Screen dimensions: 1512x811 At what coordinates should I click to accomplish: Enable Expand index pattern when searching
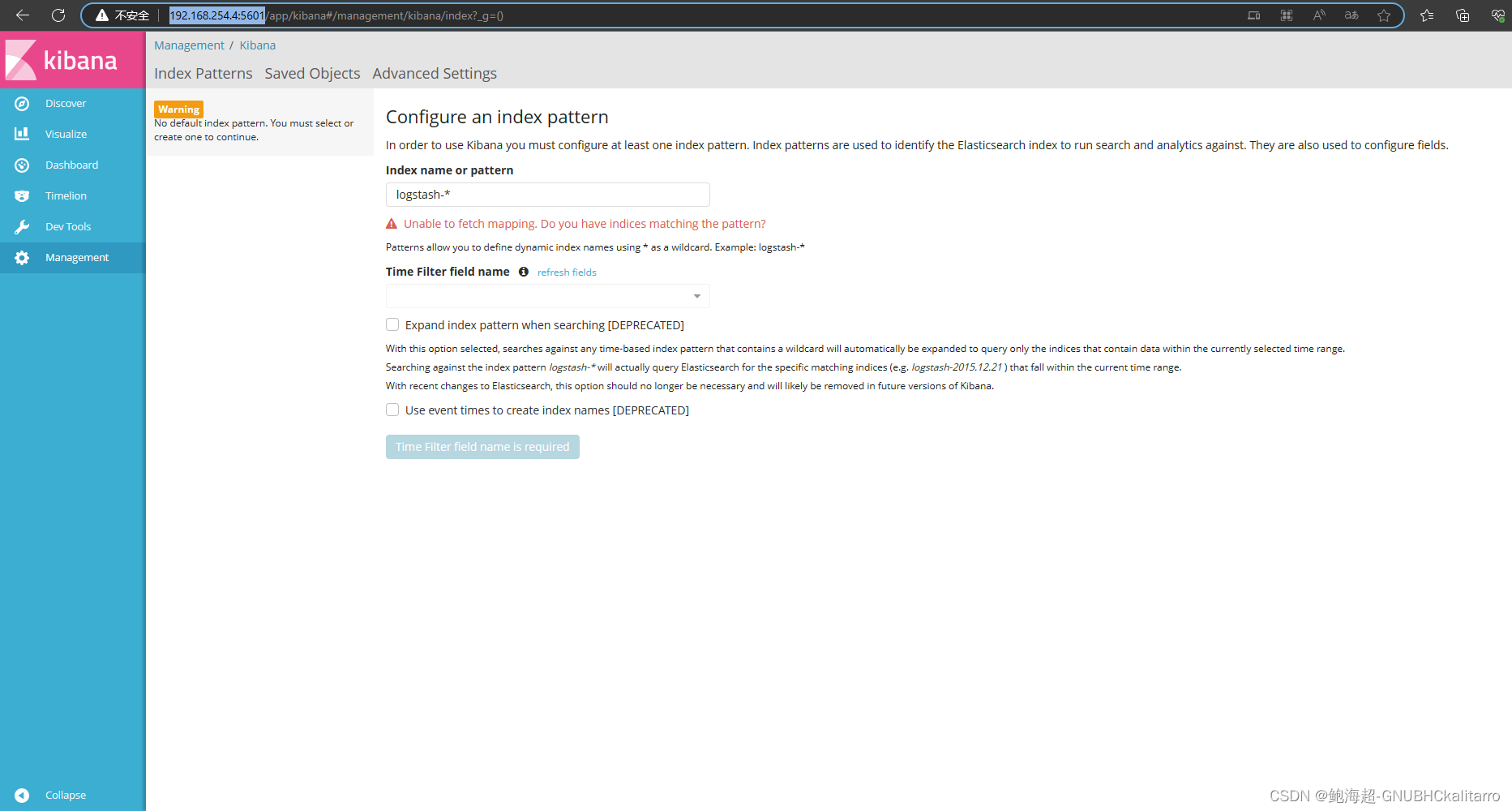tap(392, 324)
